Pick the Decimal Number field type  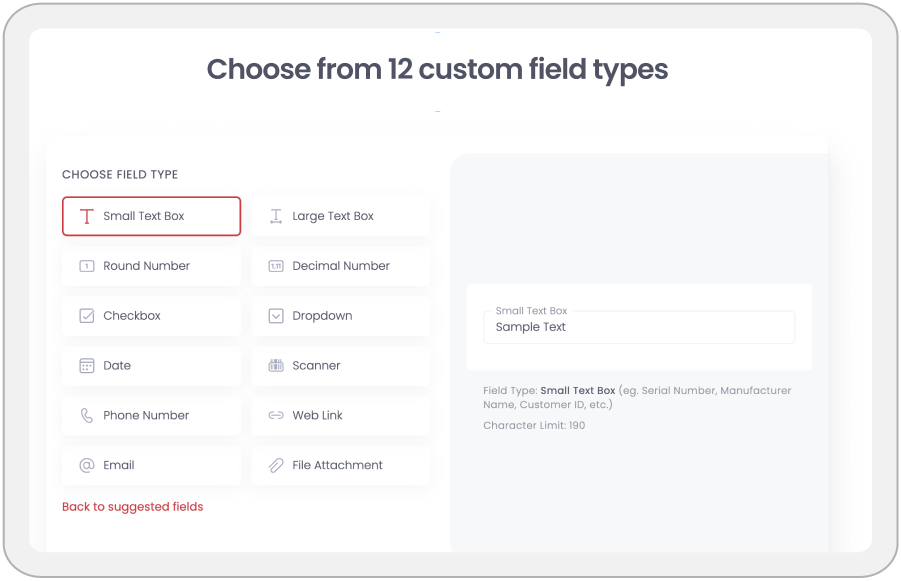(340, 266)
